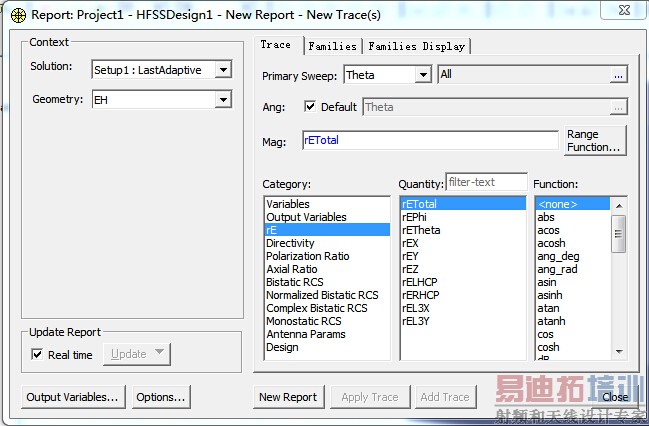Select cos in the Function list
The width and height of the screenshot is (649, 426).
point(573,334)
